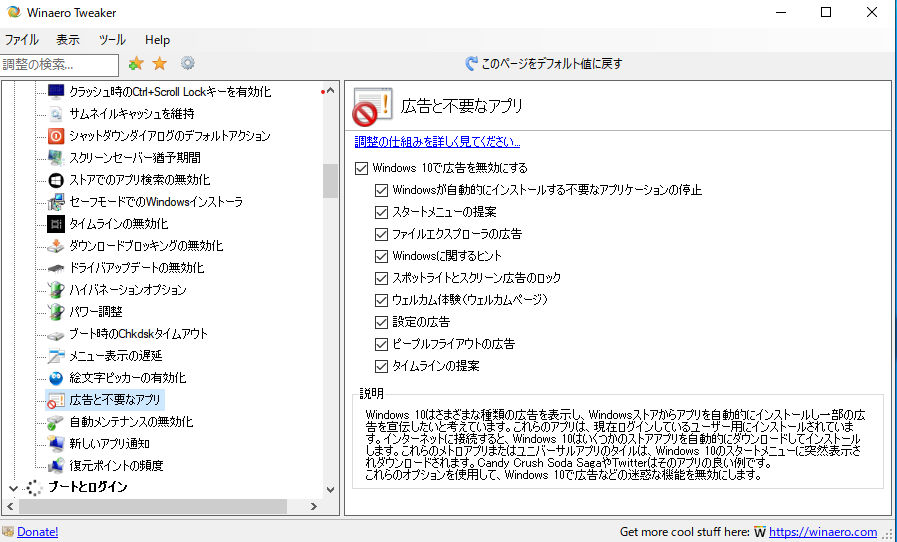This screenshot has width=897, height=542.
Task: Click drive icon for ブート時のChkdskタイムアウト
Action: [55, 334]
